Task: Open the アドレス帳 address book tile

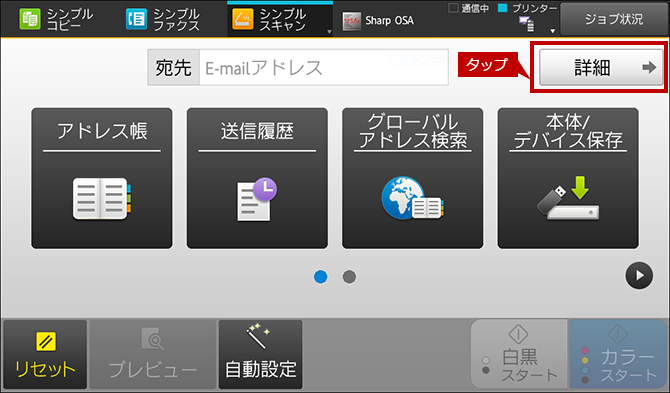Action: point(102,178)
